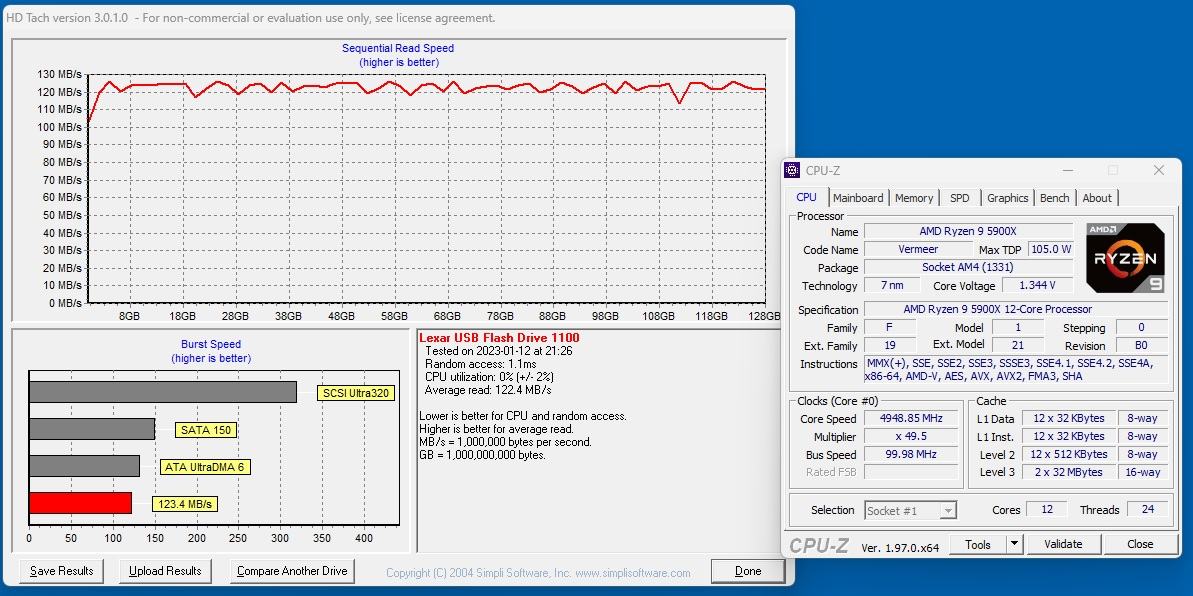Viewport: 1193px width, 596px height.
Task: Go to the Graphics tab in CPU-Z
Action: click(1007, 198)
